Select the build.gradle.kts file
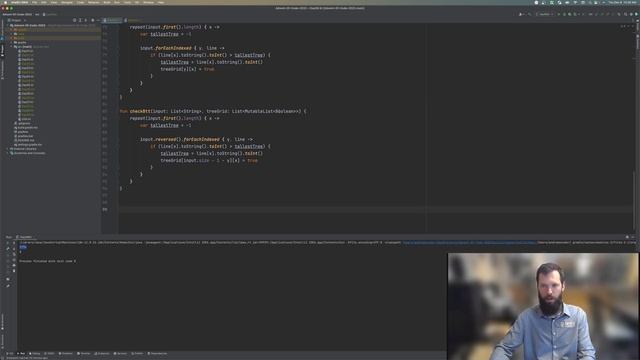Screen dimensions: 640x360 pos(27,127)
